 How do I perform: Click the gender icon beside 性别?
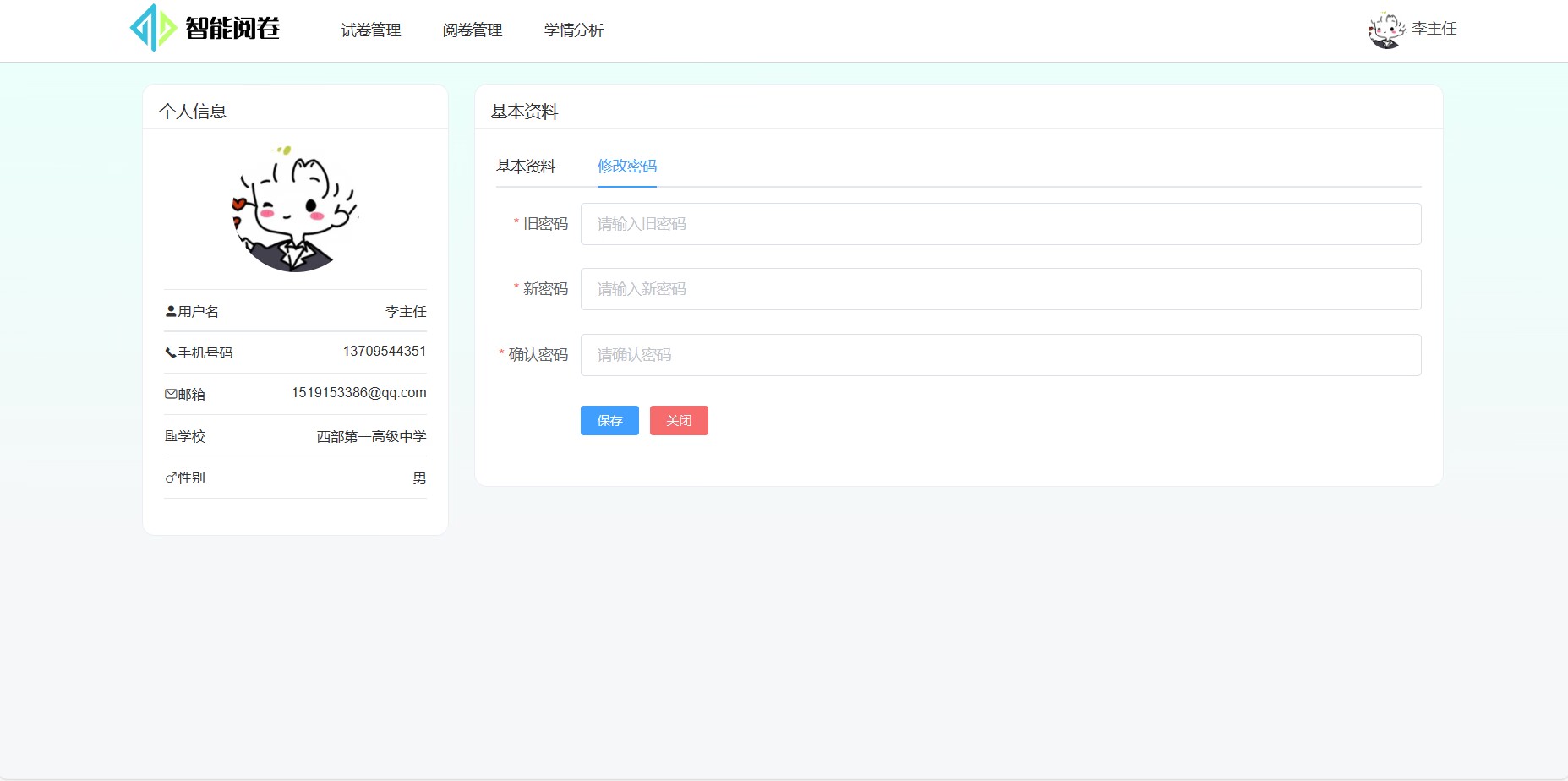[x=168, y=478]
